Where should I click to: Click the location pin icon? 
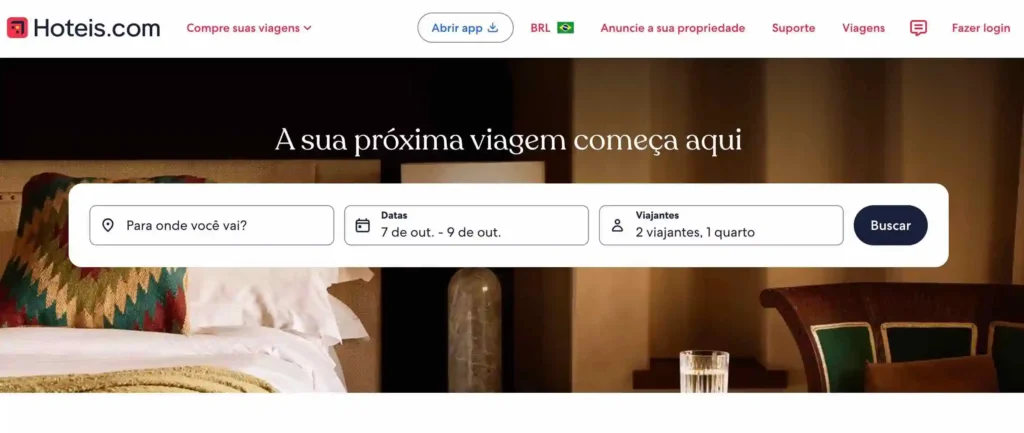[108, 225]
